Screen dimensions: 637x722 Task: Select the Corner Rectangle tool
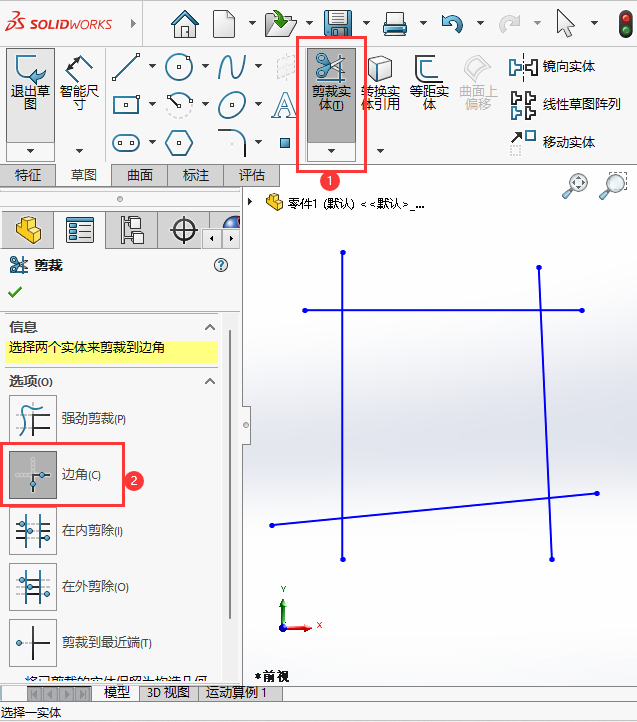point(126,105)
